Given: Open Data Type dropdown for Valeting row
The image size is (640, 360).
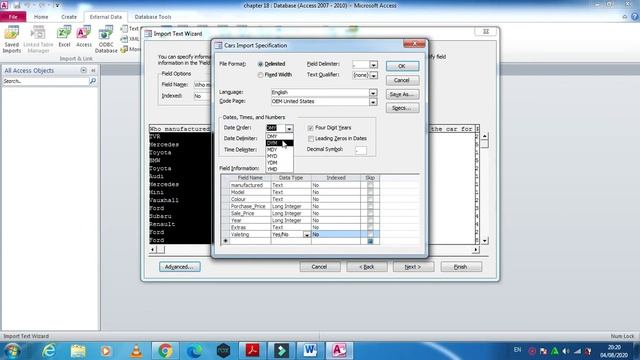Looking at the screenshot, I should [307, 235].
